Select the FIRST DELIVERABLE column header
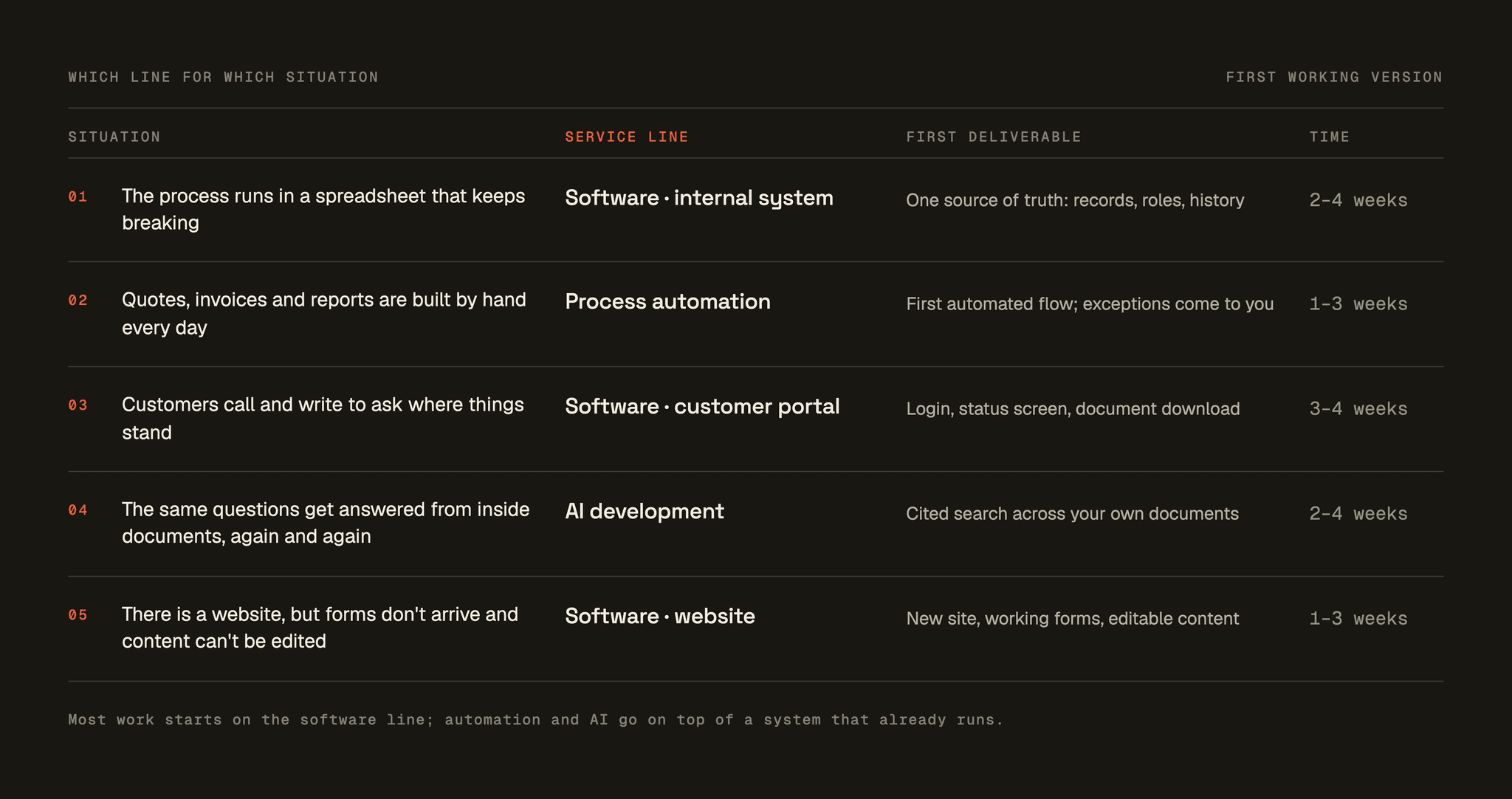Viewport: 1512px width, 799px height. point(994,137)
